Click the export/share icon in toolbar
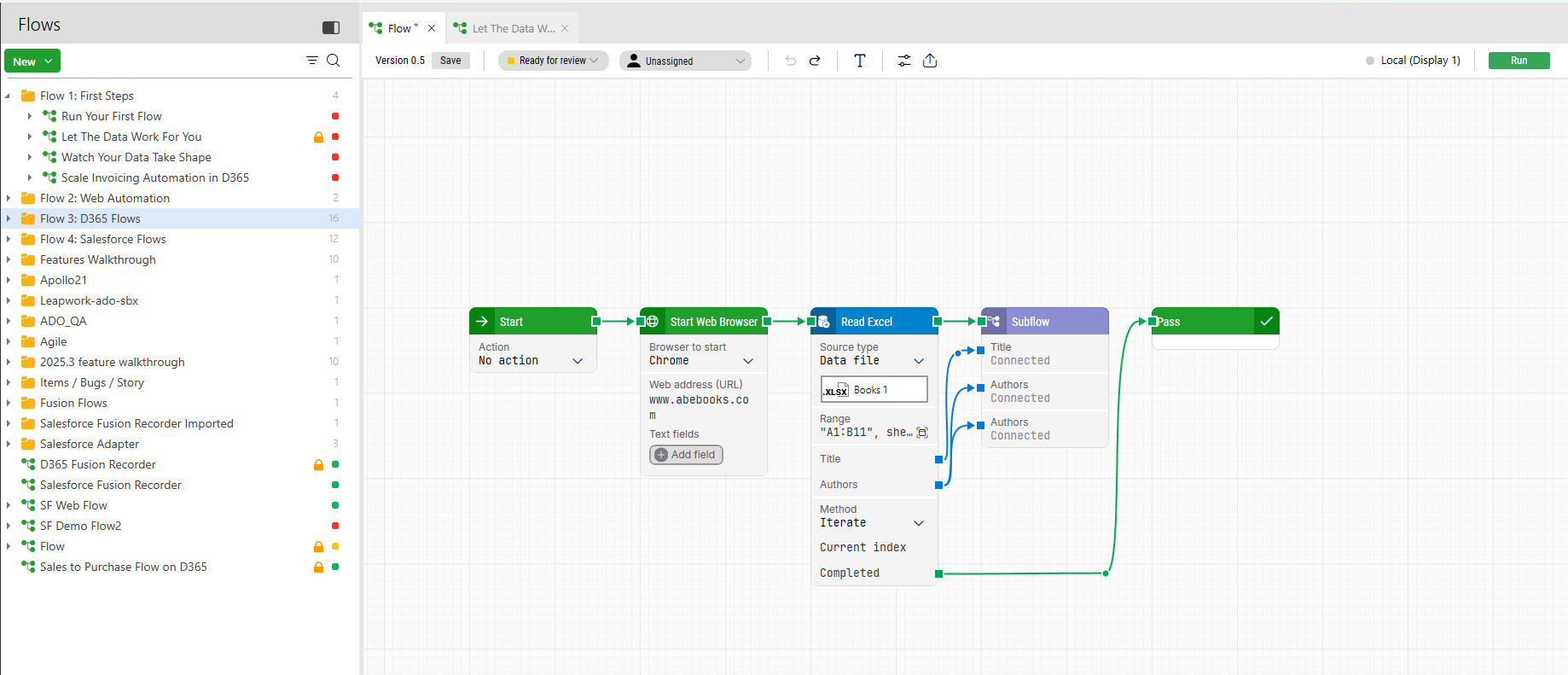Screen dimensions: 1568x675 (x=930, y=61)
